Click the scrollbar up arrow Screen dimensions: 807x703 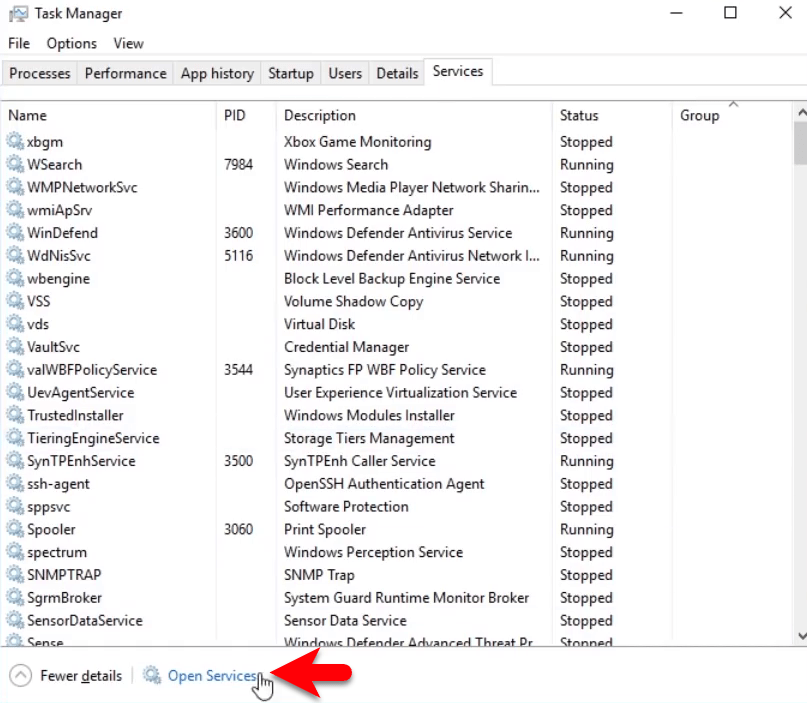[801, 112]
